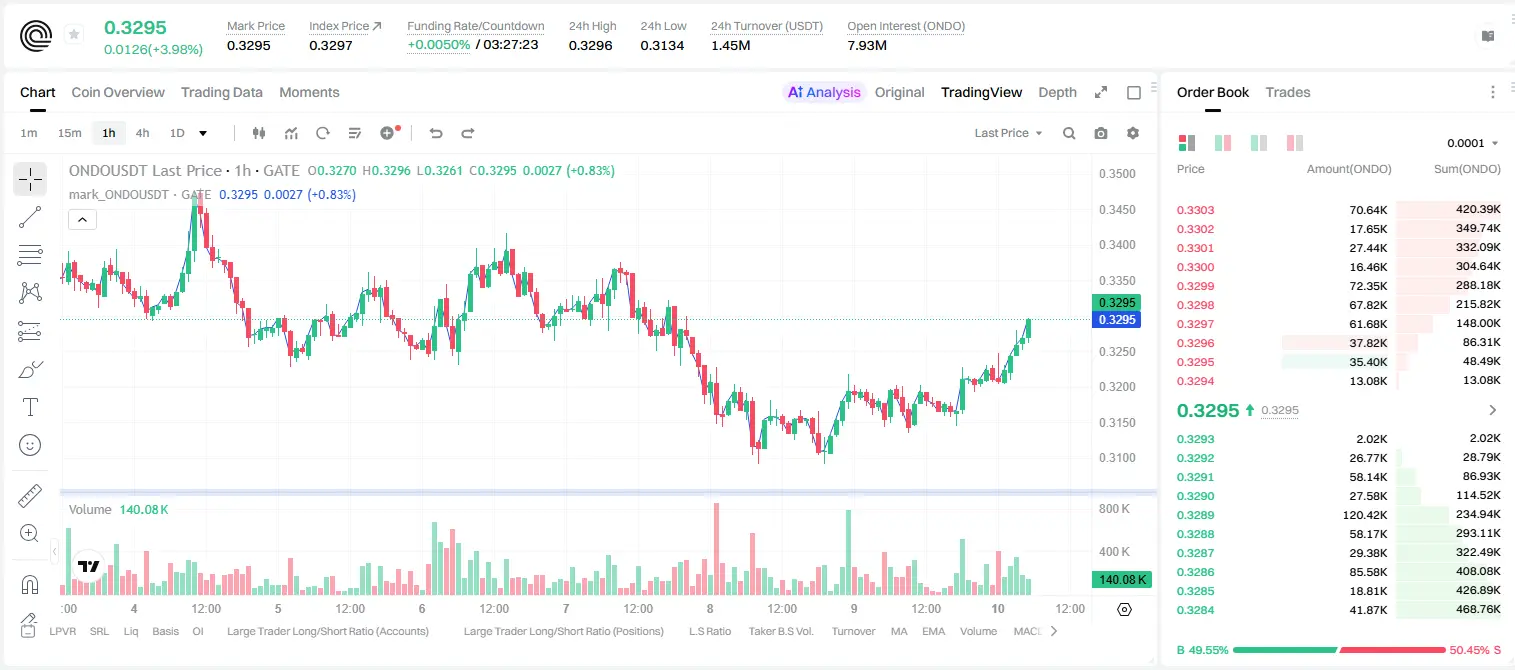The height and width of the screenshot is (670, 1515).
Task: Open the Coin Overview tab
Action: tap(118, 92)
